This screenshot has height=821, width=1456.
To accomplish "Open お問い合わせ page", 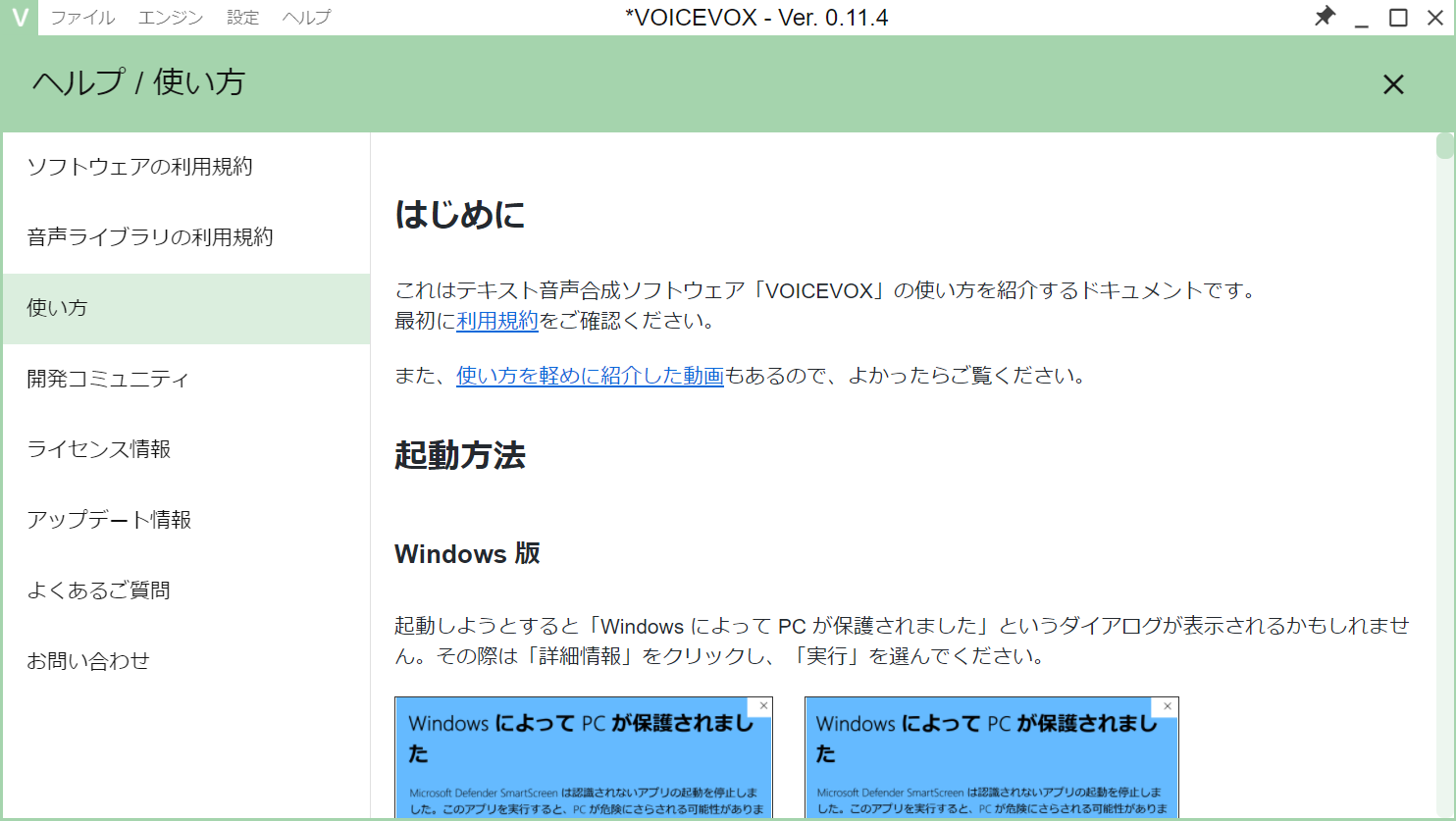I will pos(186,661).
